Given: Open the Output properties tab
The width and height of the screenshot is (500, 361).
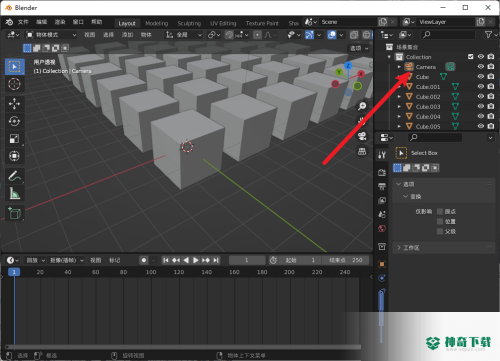Looking at the screenshot, I should (x=382, y=186).
